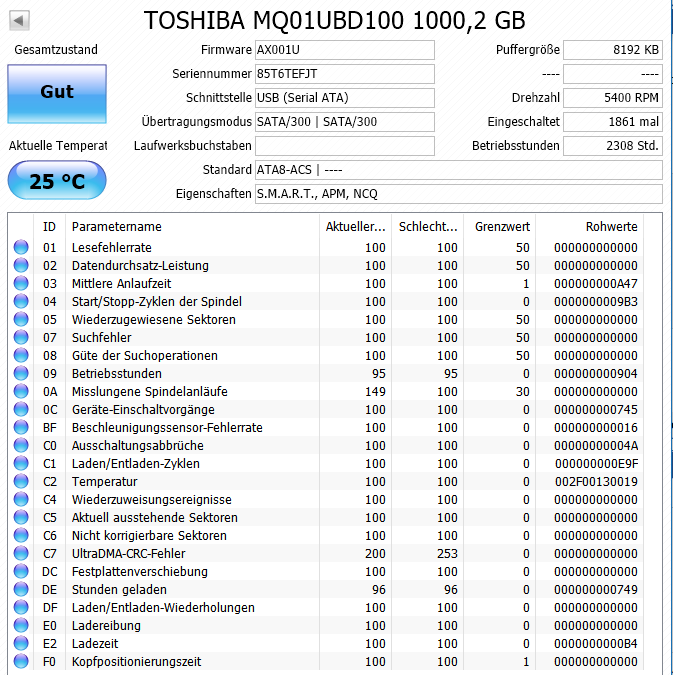Click status icon of Beschleunigungssensor-Fehlerrate row
The height and width of the screenshot is (675, 673).
21,427
